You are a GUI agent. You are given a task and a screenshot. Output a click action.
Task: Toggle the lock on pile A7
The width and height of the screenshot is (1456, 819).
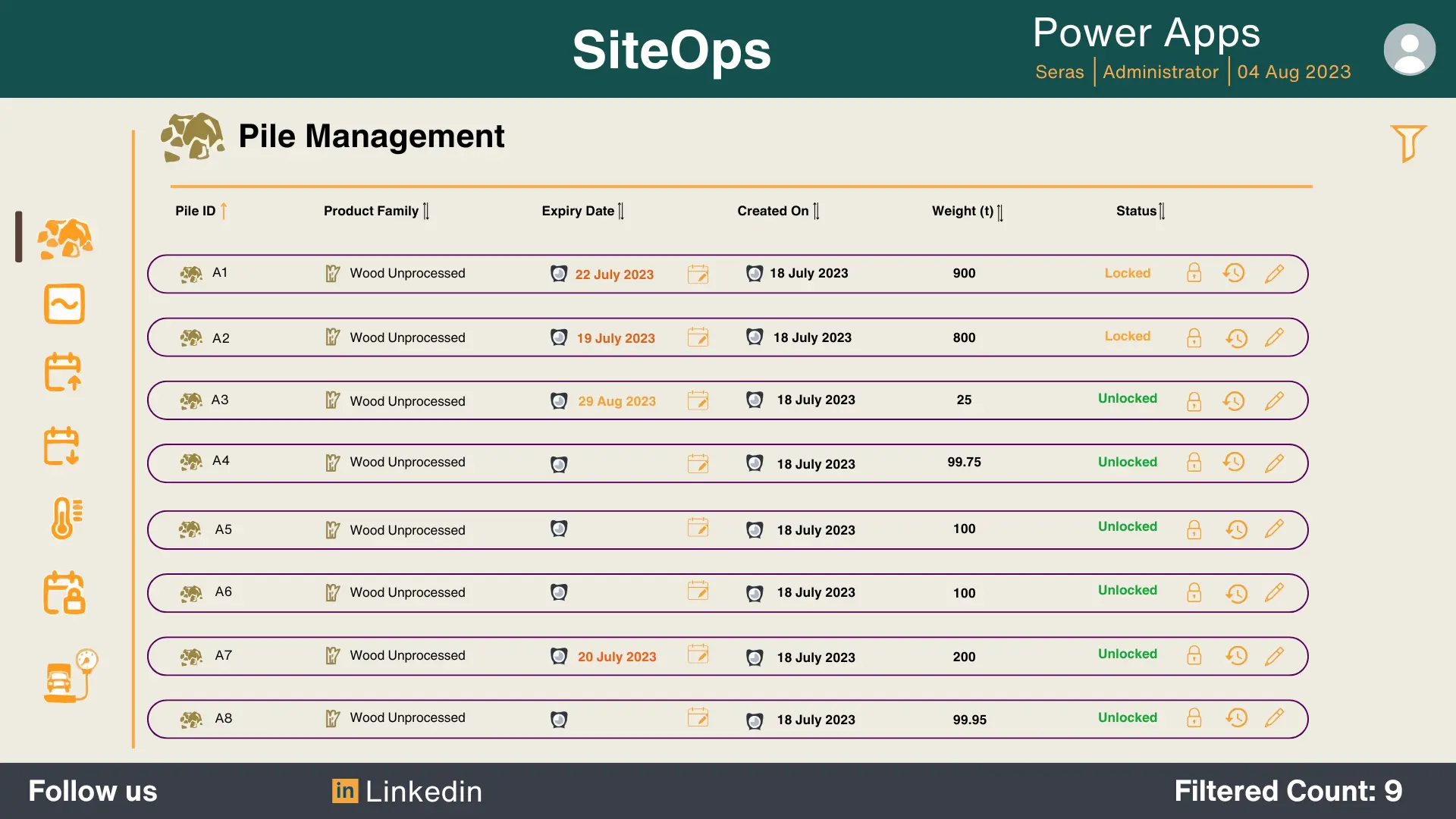click(x=1194, y=656)
